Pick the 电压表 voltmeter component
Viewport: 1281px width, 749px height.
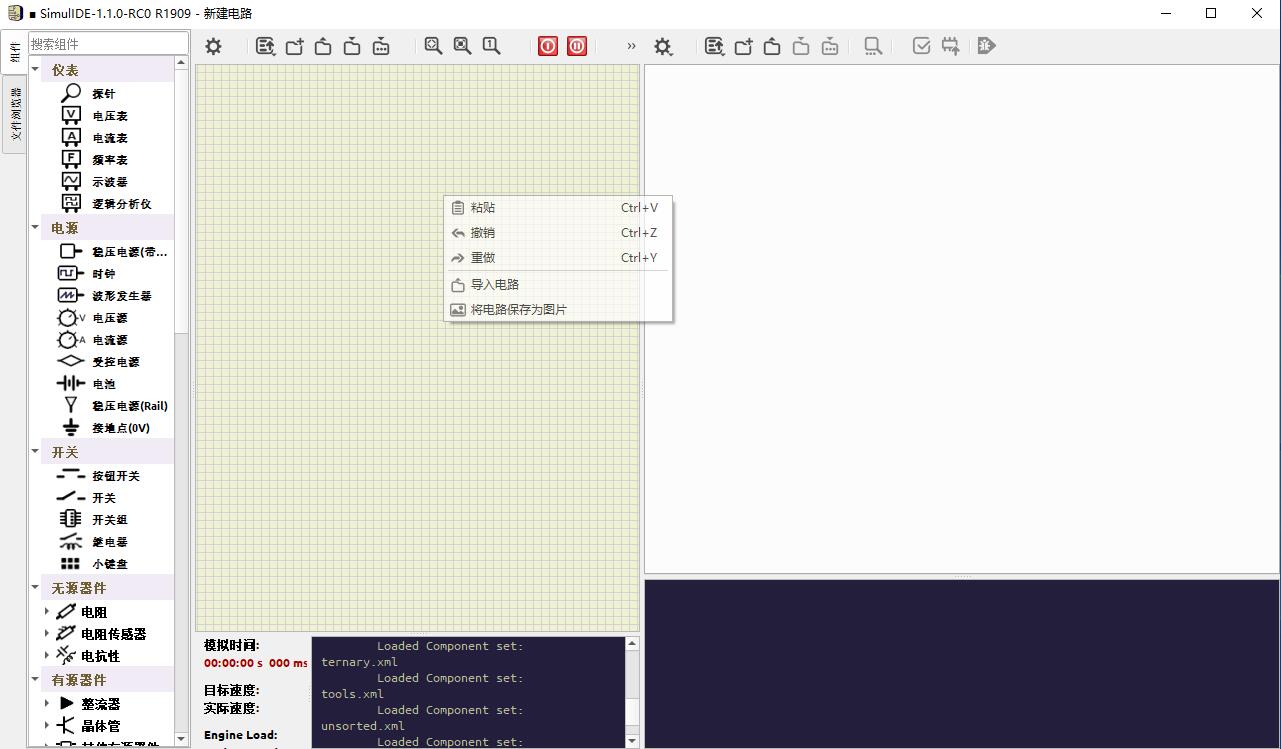[109, 116]
